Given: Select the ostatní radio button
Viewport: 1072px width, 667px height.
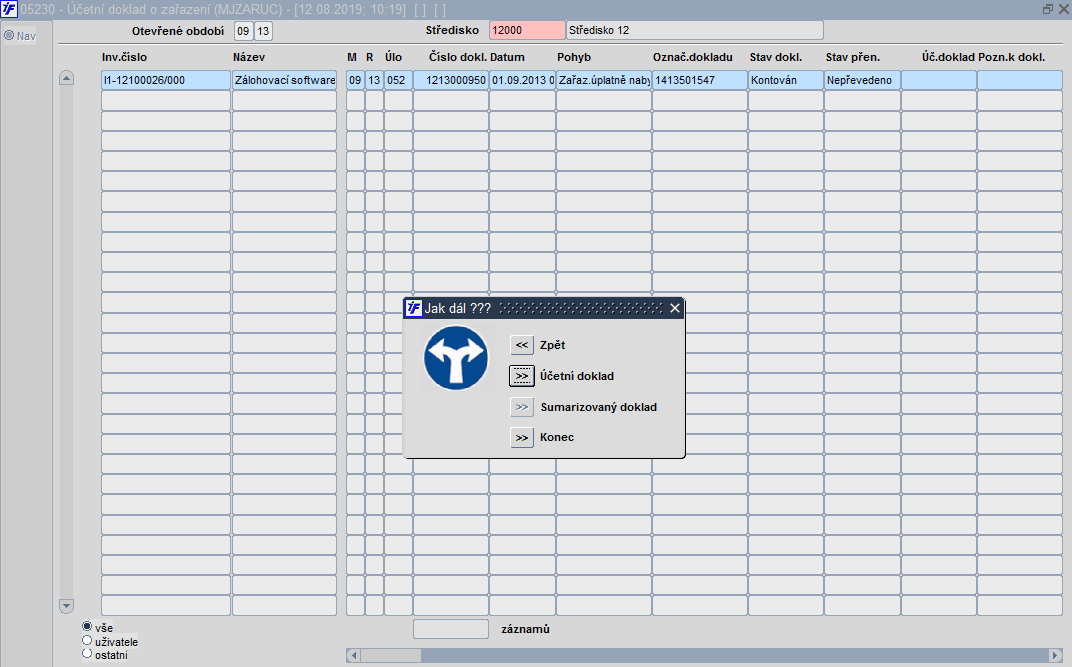Looking at the screenshot, I should pos(87,653).
